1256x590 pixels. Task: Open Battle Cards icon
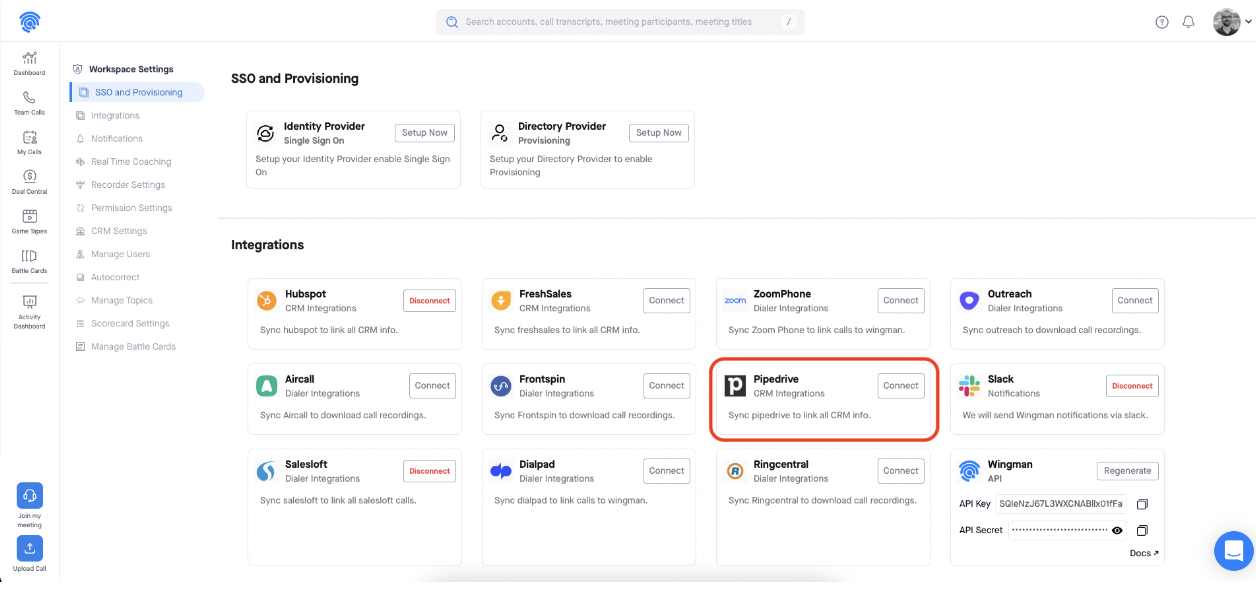[x=29, y=256]
